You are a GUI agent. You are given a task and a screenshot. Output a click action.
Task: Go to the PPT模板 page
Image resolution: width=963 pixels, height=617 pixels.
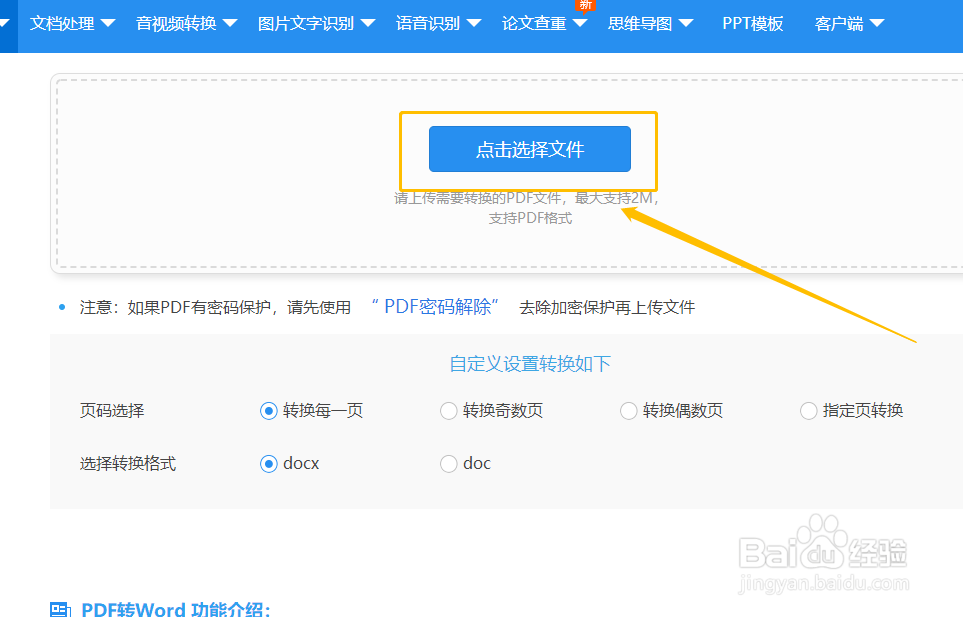(x=753, y=23)
